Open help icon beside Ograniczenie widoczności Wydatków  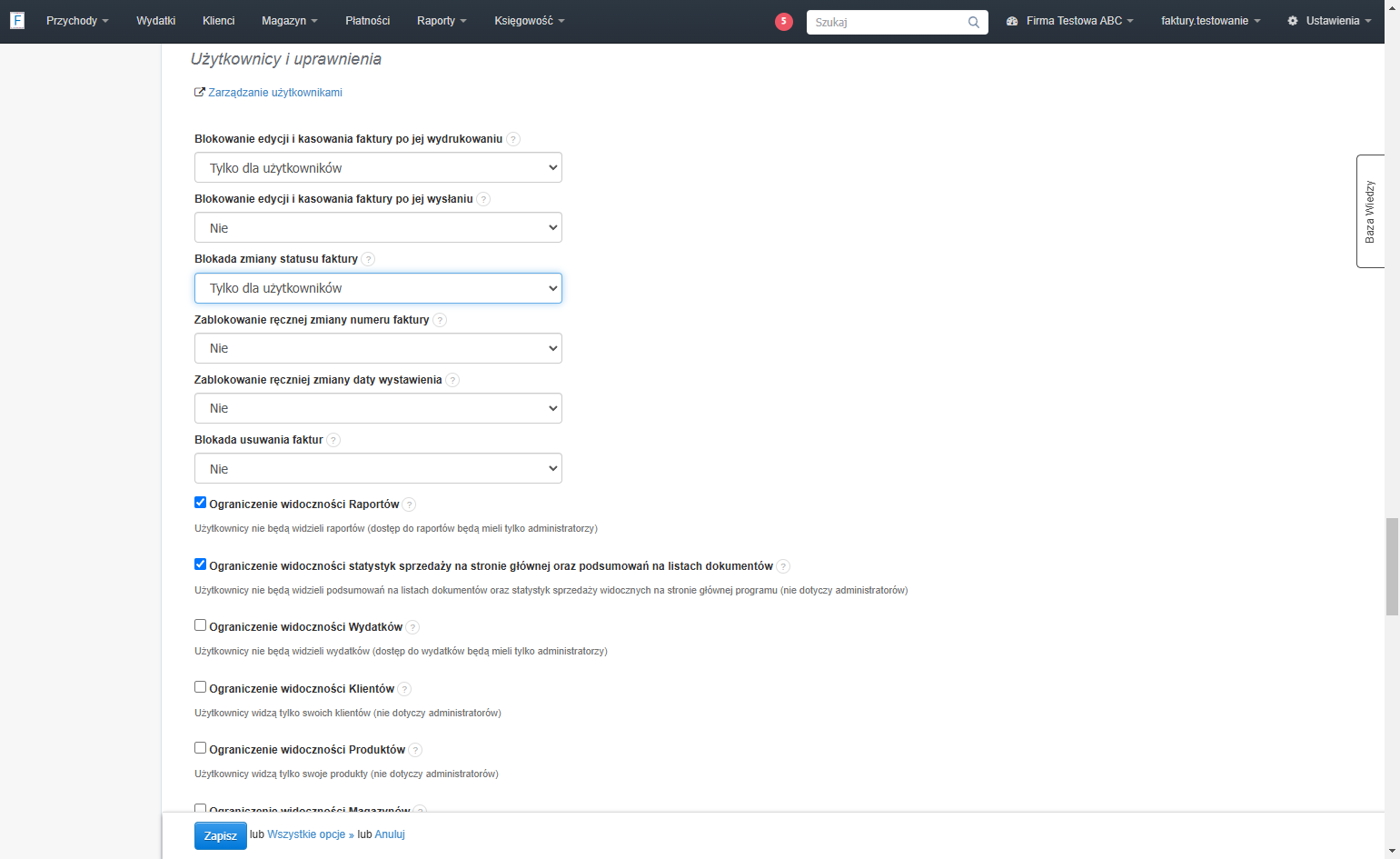(412, 627)
